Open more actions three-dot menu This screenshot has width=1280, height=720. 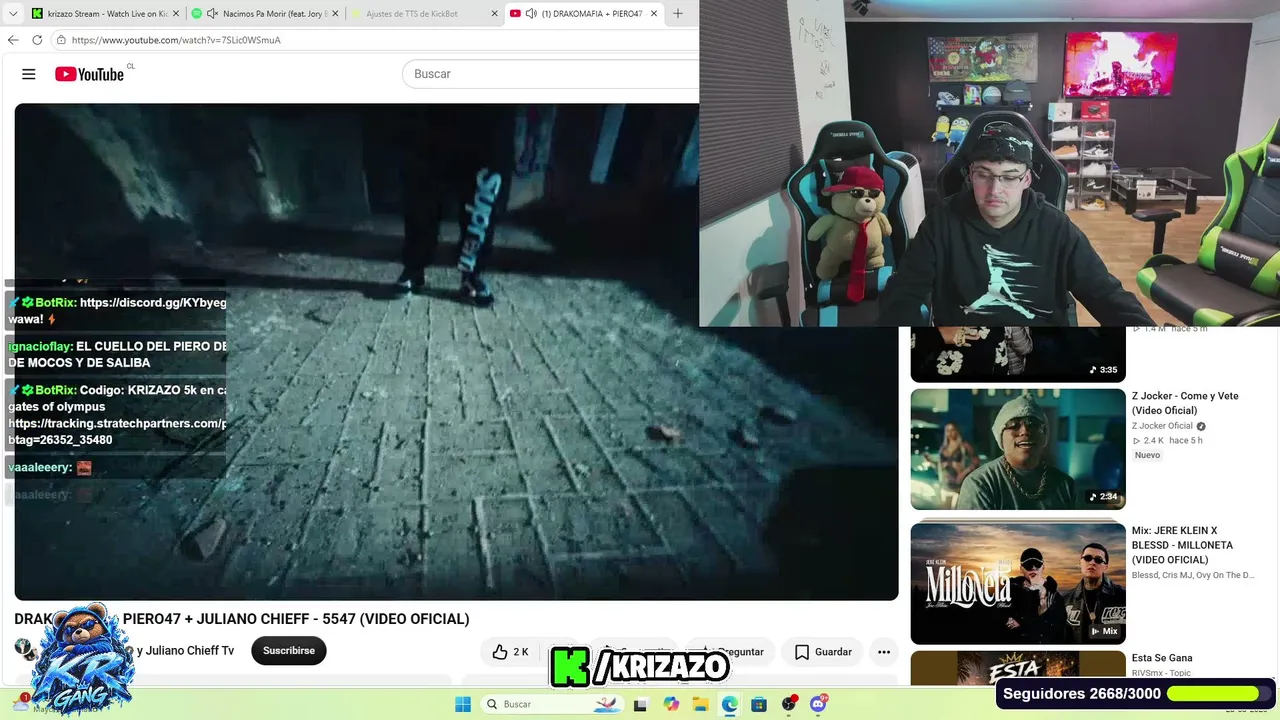pos(884,652)
